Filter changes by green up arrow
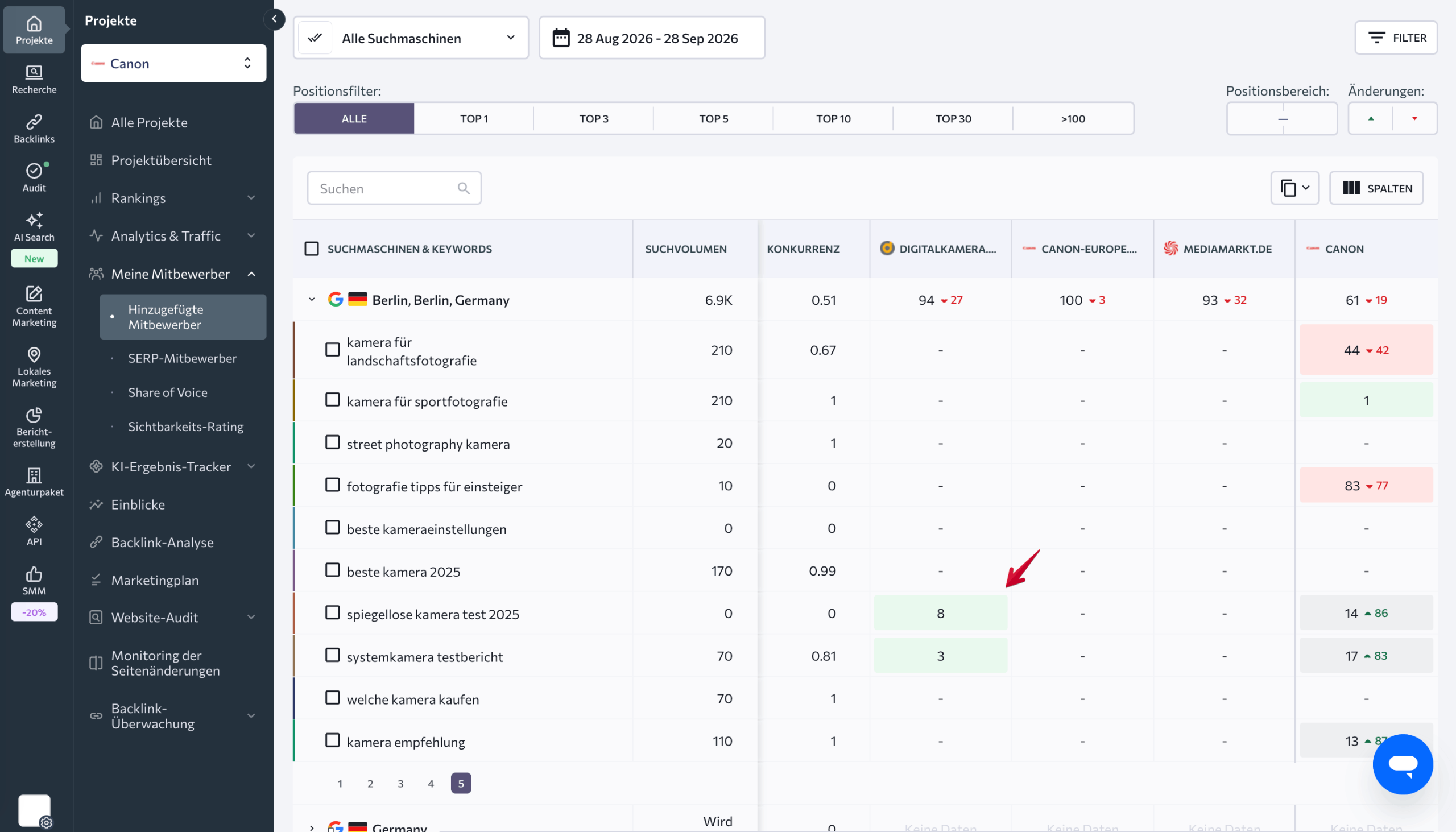 click(x=1370, y=118)
